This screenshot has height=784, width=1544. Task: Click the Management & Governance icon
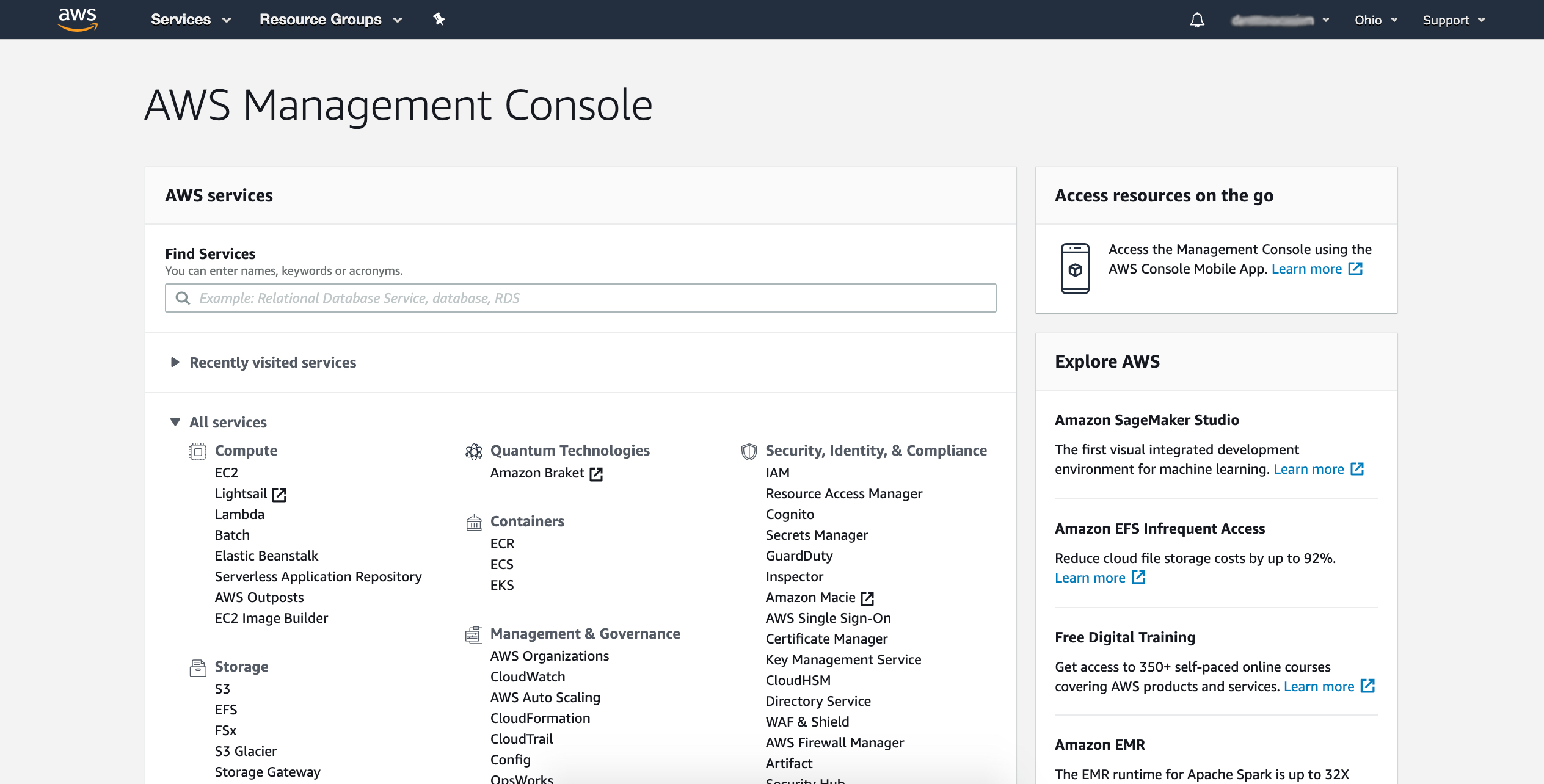(x=474, y=634)
